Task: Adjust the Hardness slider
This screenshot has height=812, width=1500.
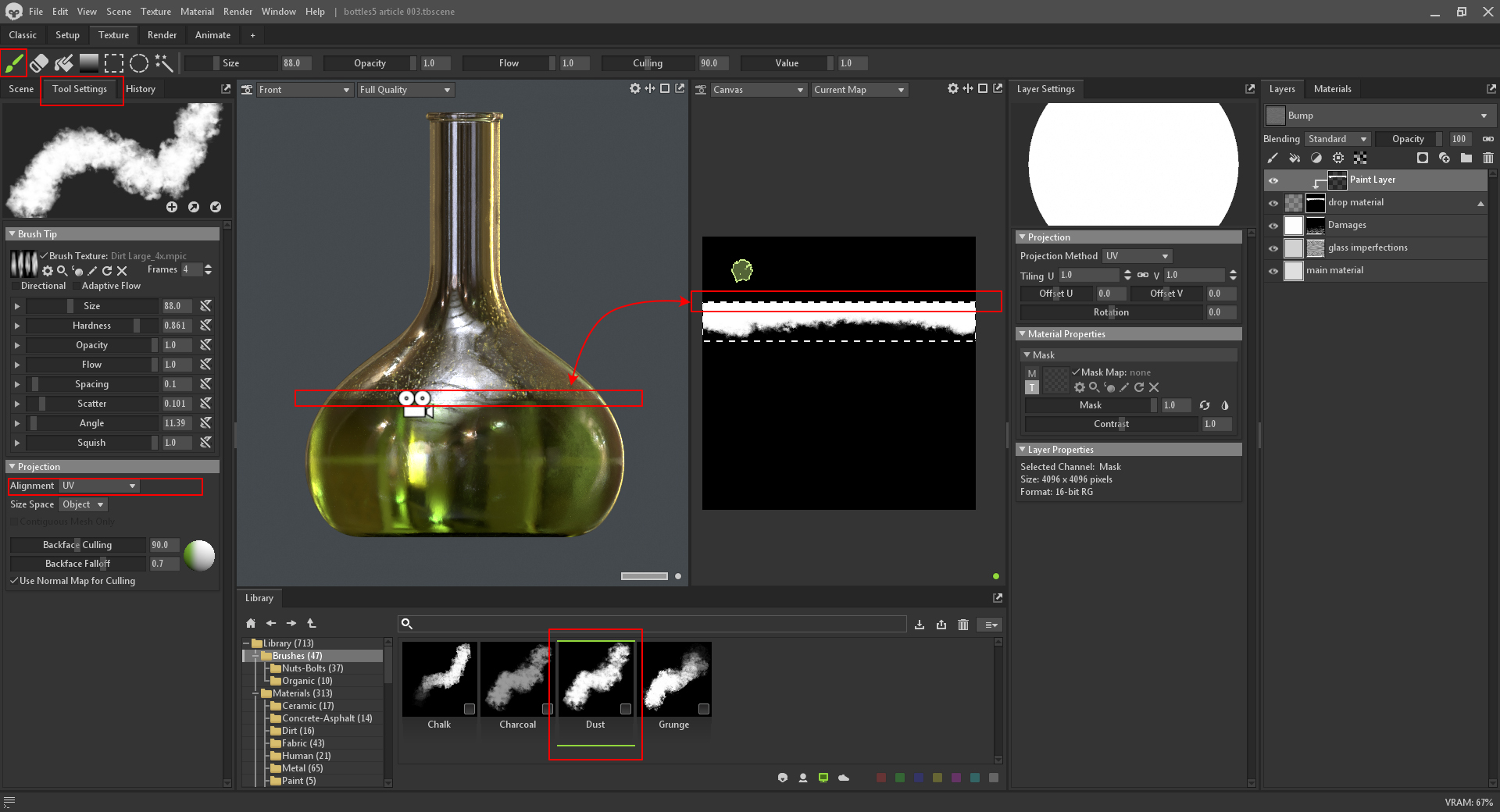Action: pyautogui.click(x=92, y=326)
